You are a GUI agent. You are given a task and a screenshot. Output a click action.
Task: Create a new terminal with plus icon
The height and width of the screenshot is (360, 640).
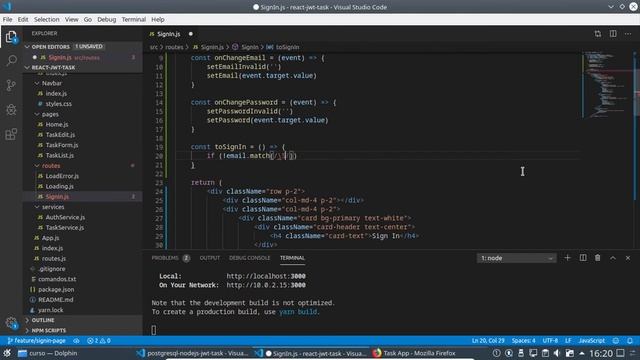(567, 258)
